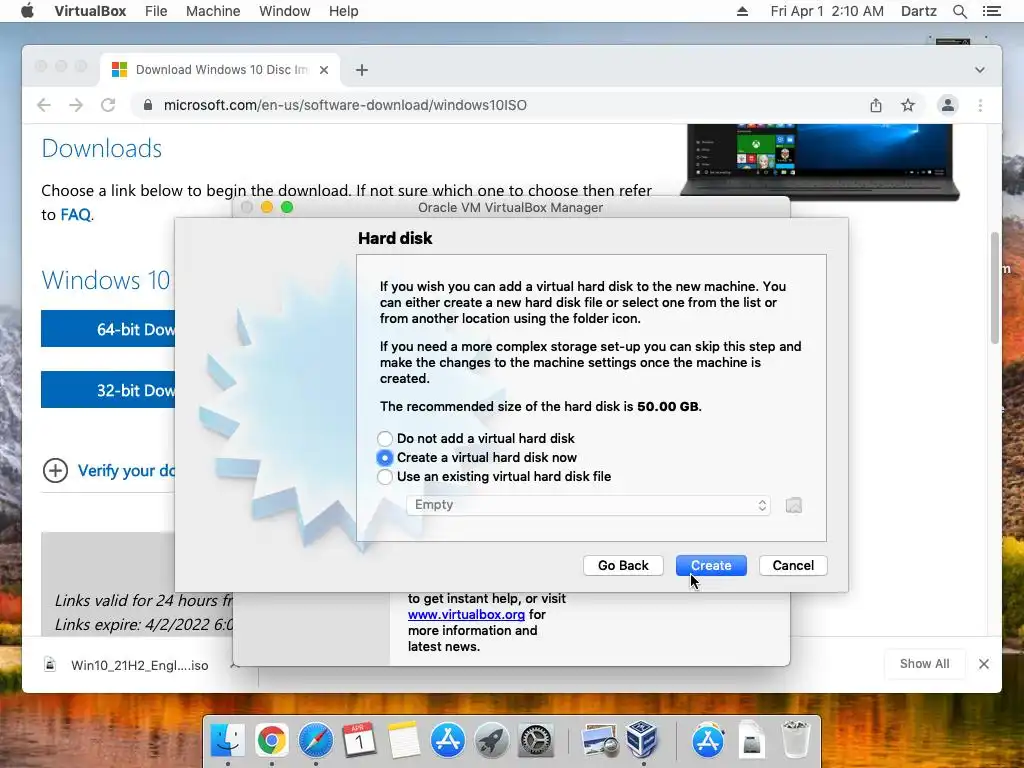This screenshot has width=1024, height=768.
Task: Open Preview from the dock
Action: click(x=600, y=741)
